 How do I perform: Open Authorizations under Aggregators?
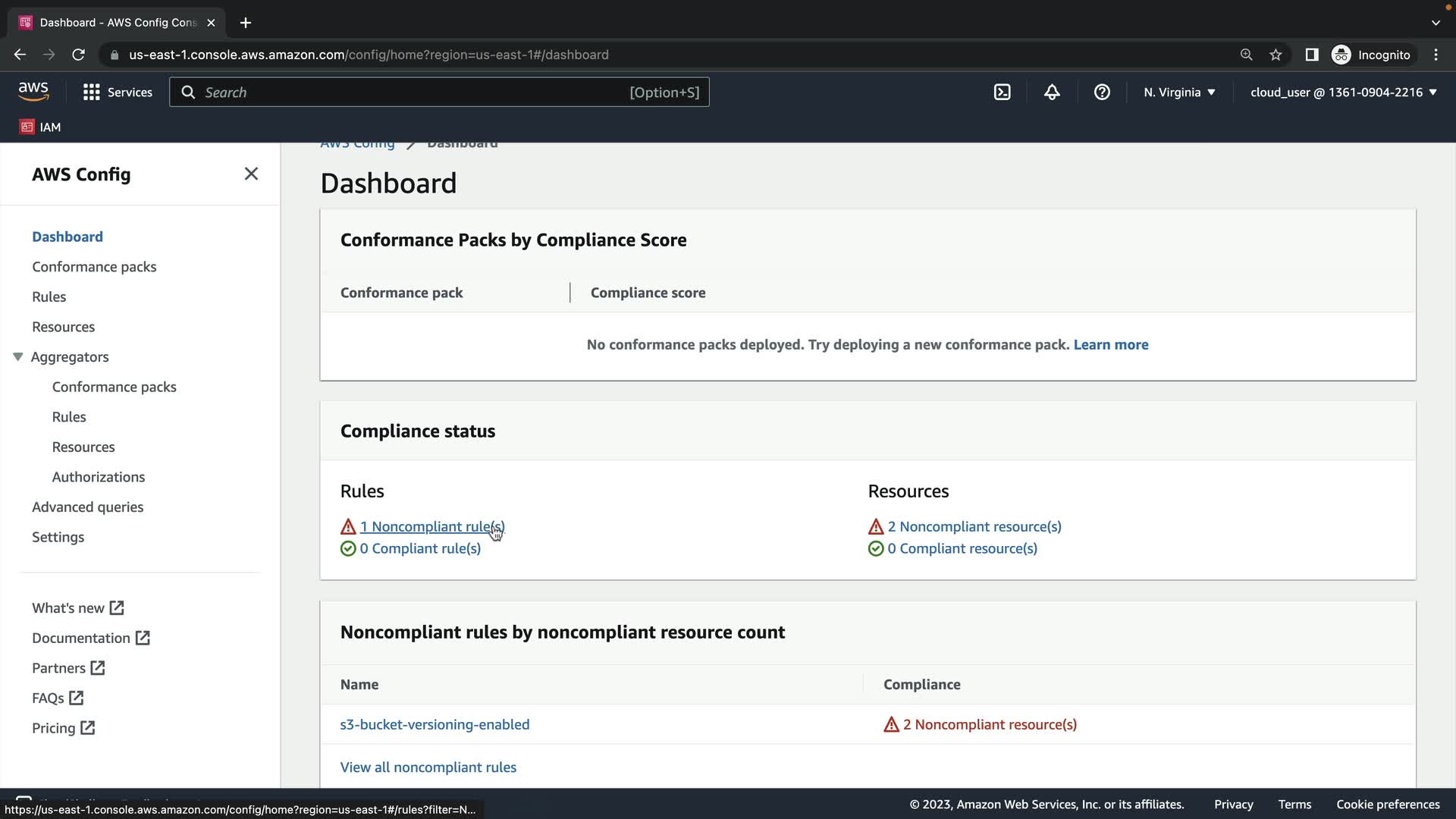(99, 477)
